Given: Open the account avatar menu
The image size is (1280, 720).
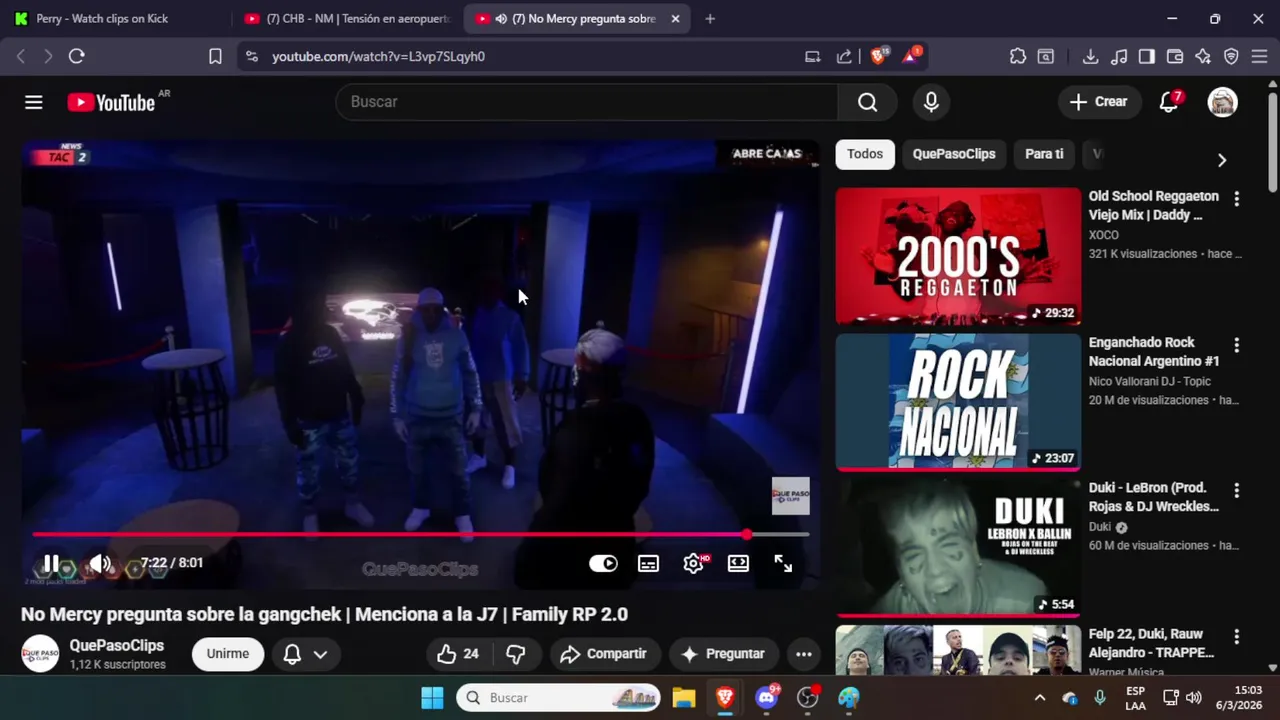Looking at the screenshot, I should pos(1222,102).
